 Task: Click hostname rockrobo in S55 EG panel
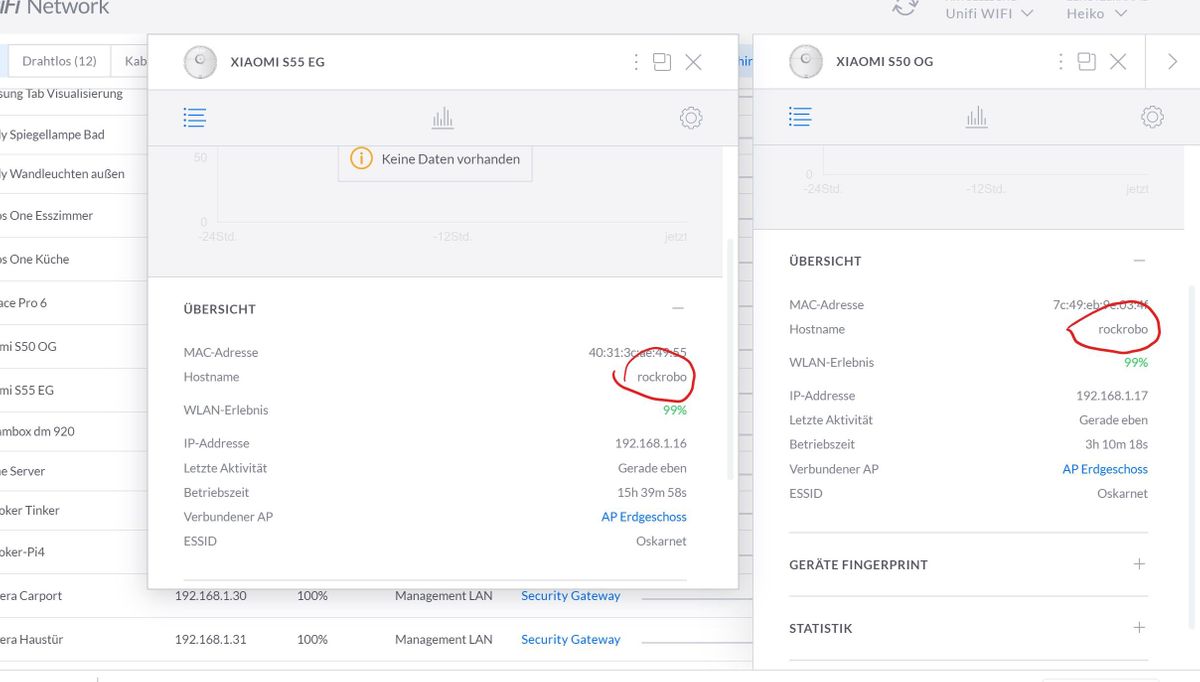[x=662, y=377]
